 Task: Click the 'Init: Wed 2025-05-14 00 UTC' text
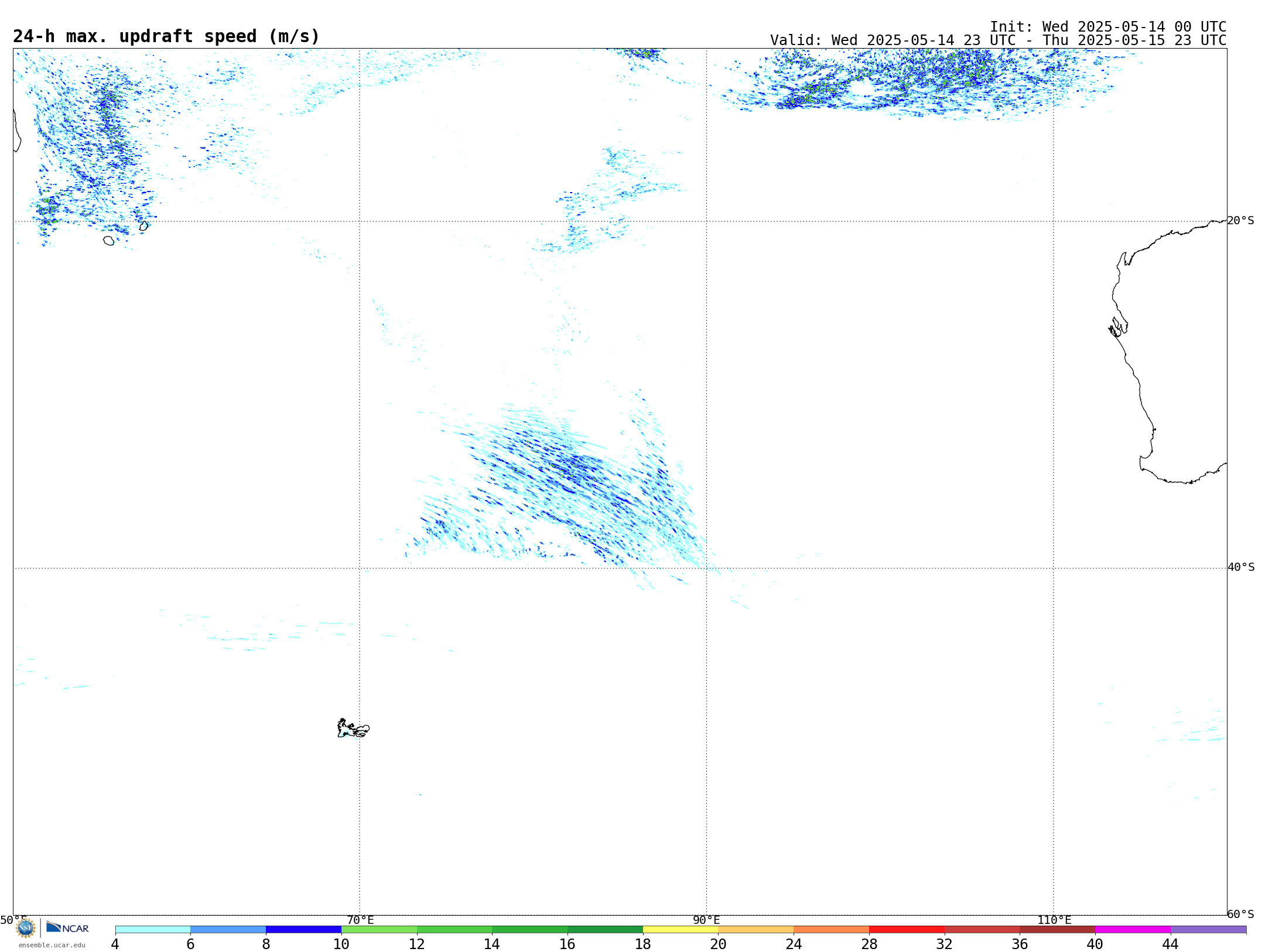click(x=1108, y=27)
